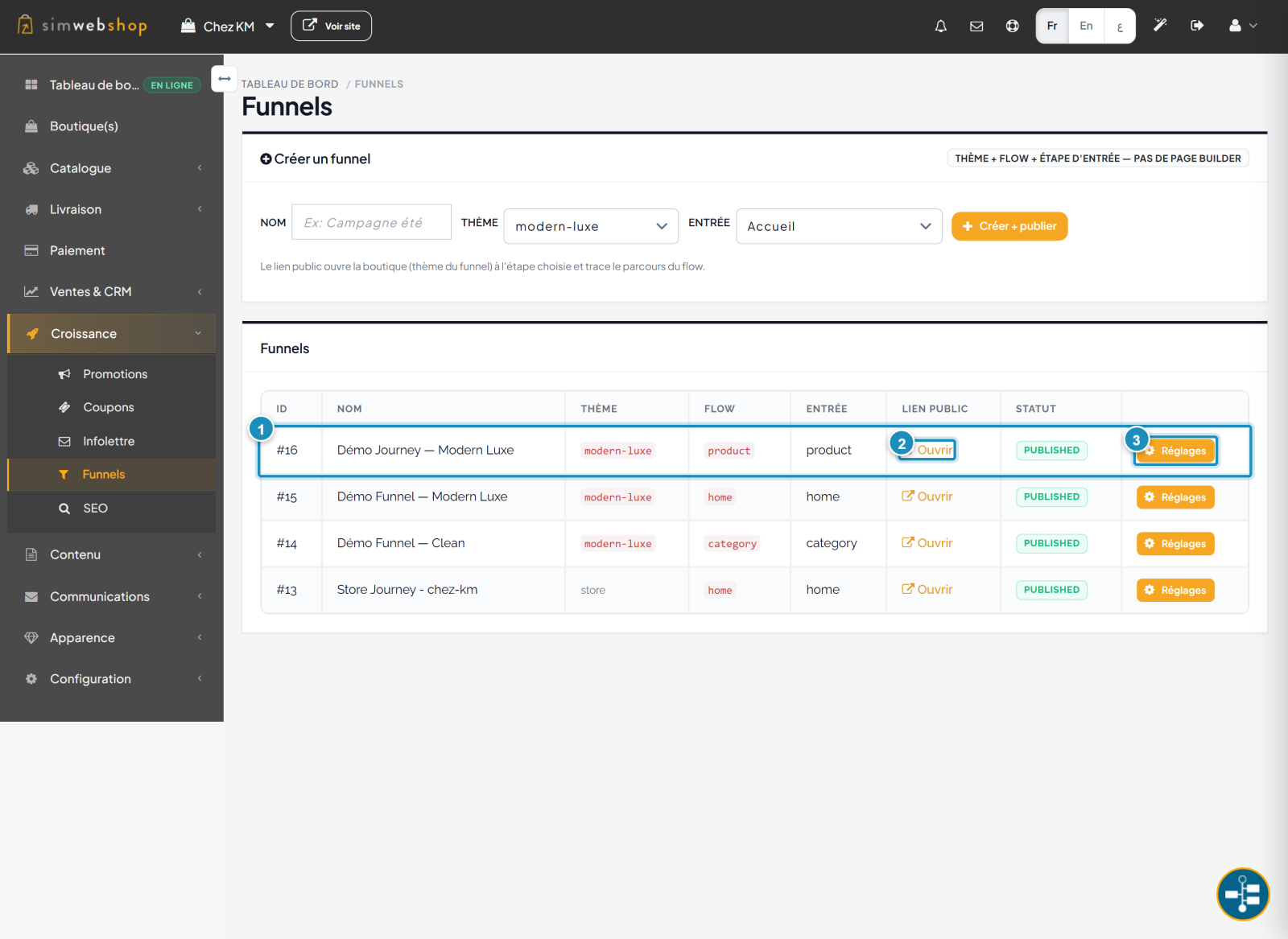This screenshot has width=1288, height=939.
Task: Switch language to En
Action: (1086, 26)
